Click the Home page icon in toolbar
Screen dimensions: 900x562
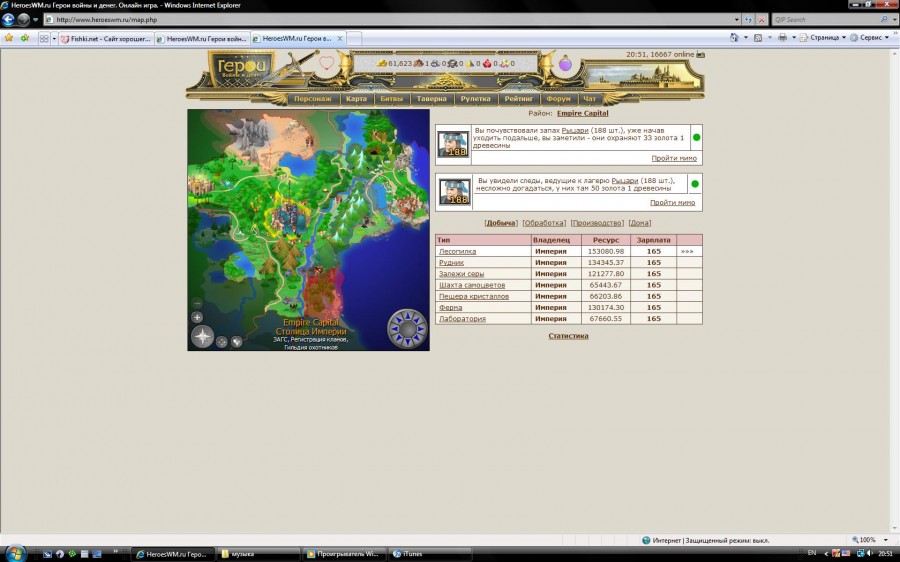click(734, 37)
